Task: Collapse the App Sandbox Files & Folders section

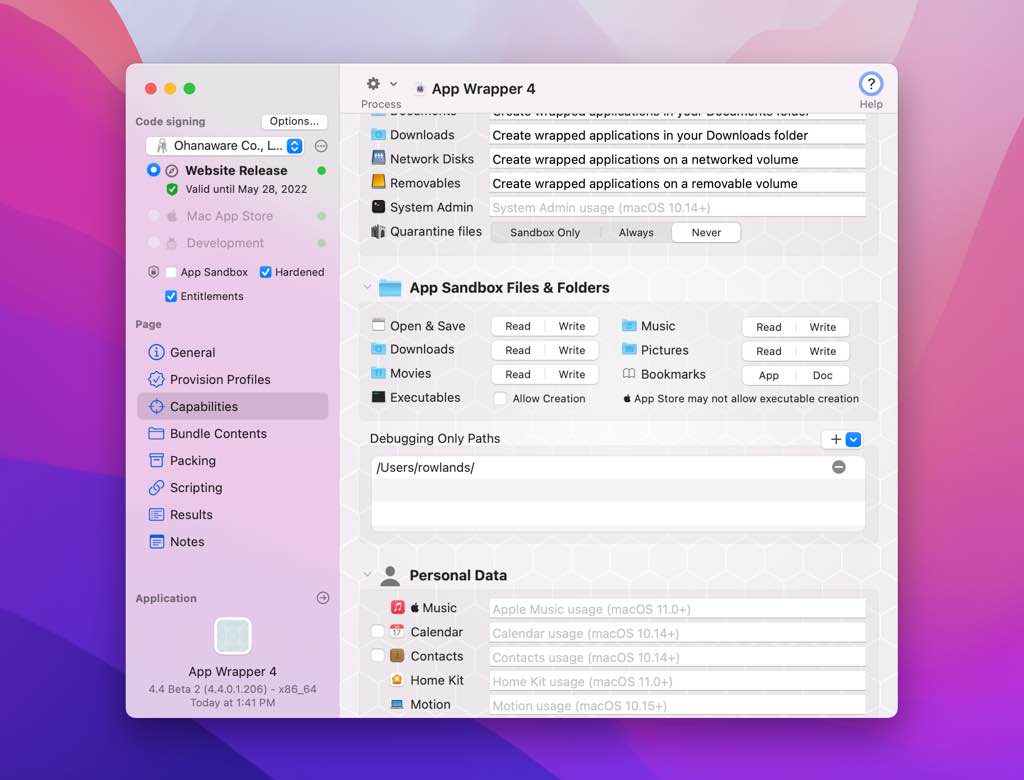Action: point(367,288)
